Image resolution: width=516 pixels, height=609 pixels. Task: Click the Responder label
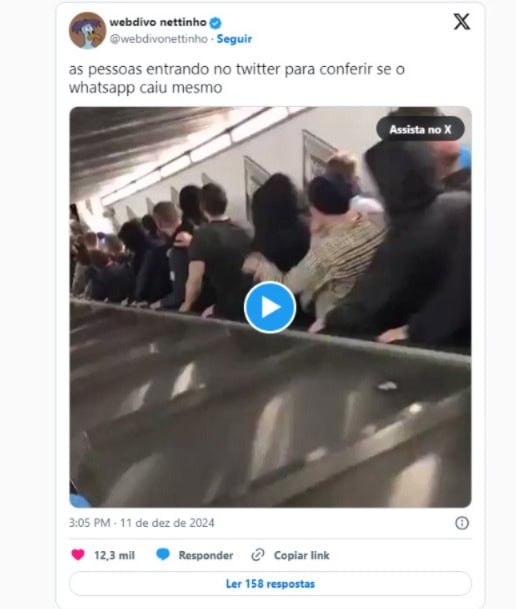click(x=206, y=555)
